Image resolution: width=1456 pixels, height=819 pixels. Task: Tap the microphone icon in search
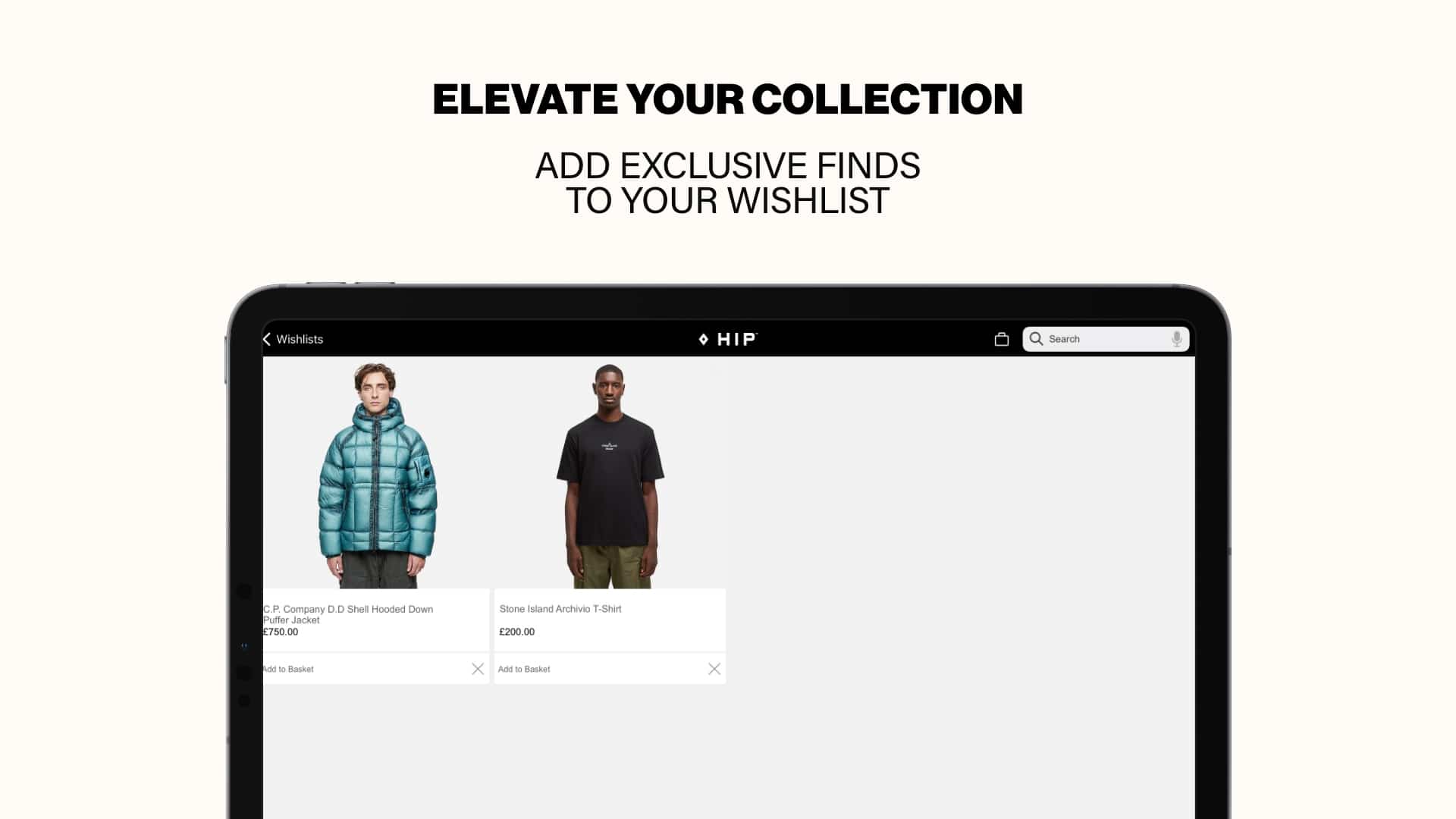click(x=1176, y=339)
